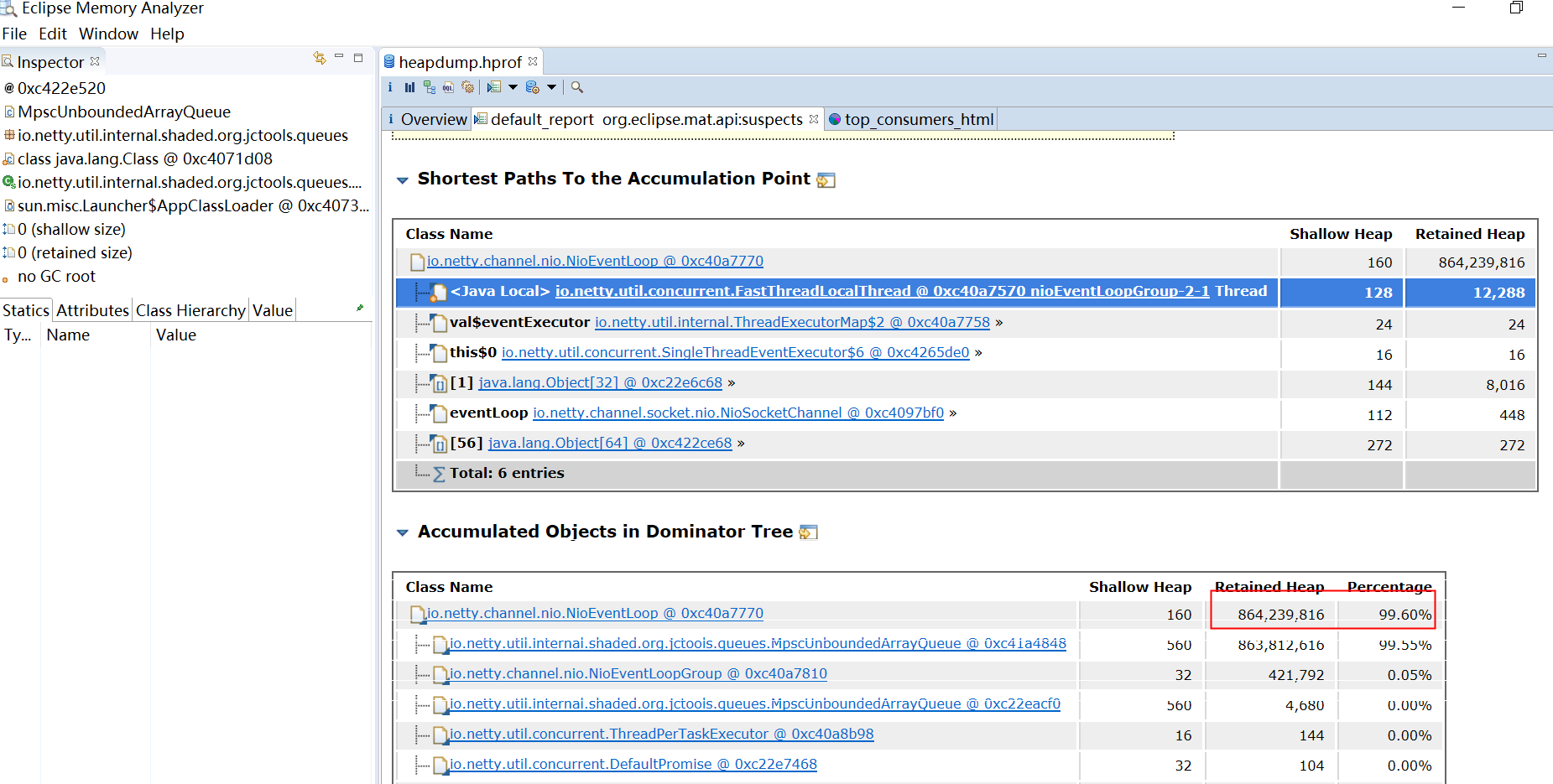1553x784 pixels.
Task: Click the Object[64] array icon
Action: 439,444
